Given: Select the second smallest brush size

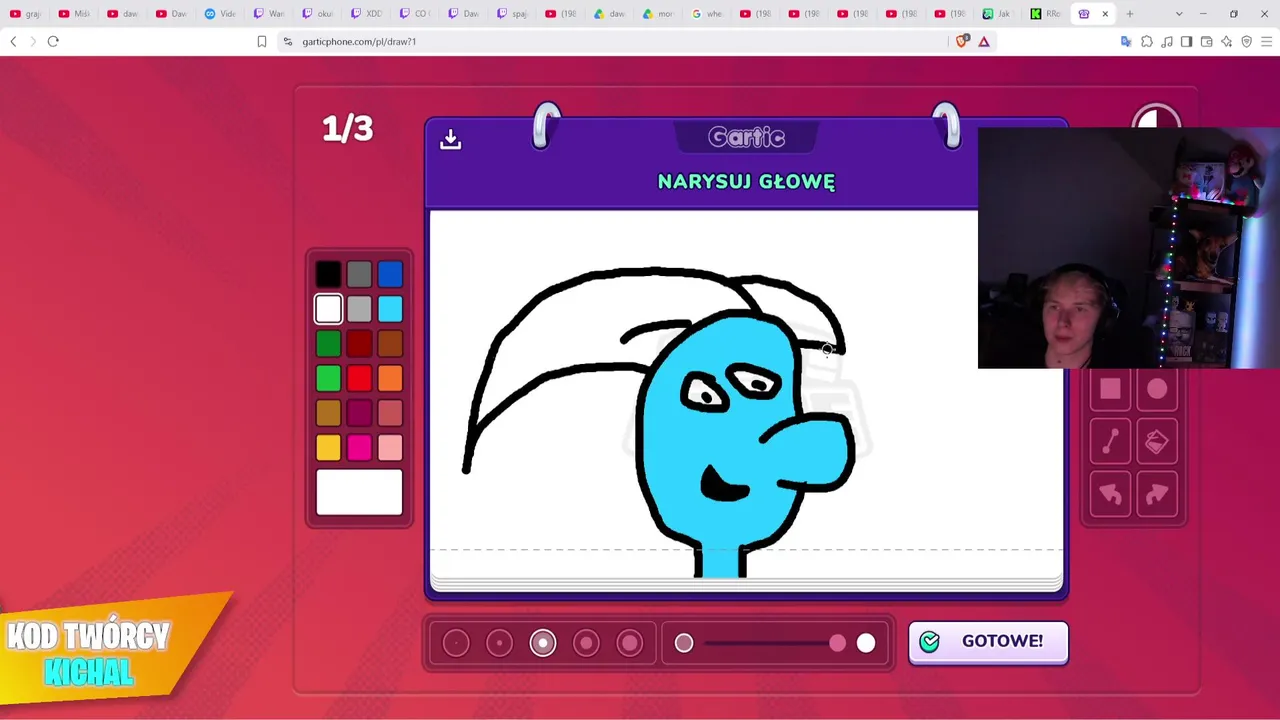Looking at the screenshot, I should point(499,643).
